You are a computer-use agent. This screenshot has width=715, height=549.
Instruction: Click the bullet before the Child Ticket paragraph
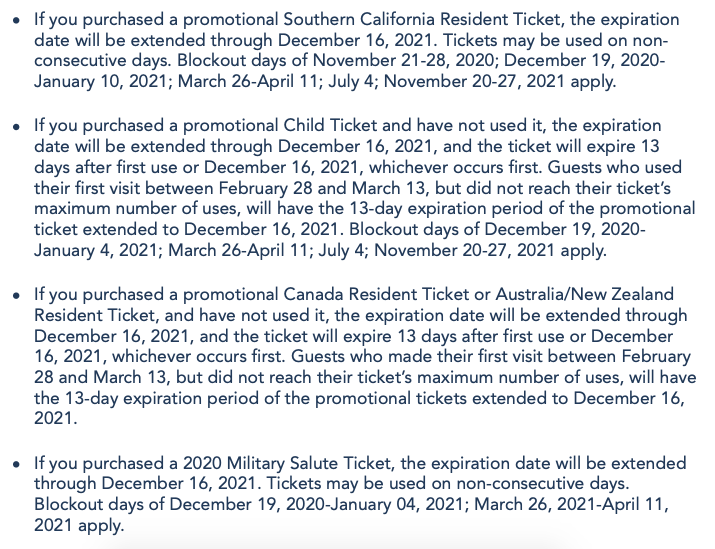[14, 126]
